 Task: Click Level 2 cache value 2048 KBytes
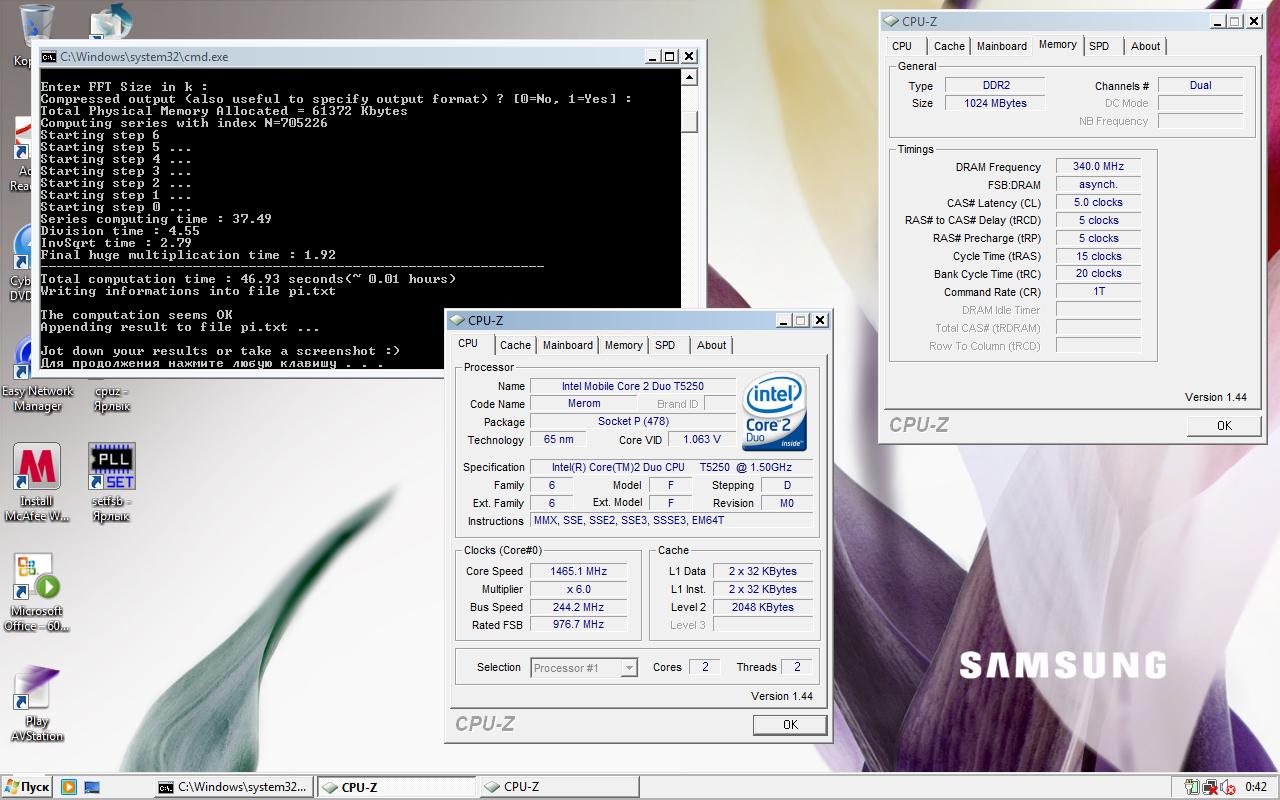point(762,608)
